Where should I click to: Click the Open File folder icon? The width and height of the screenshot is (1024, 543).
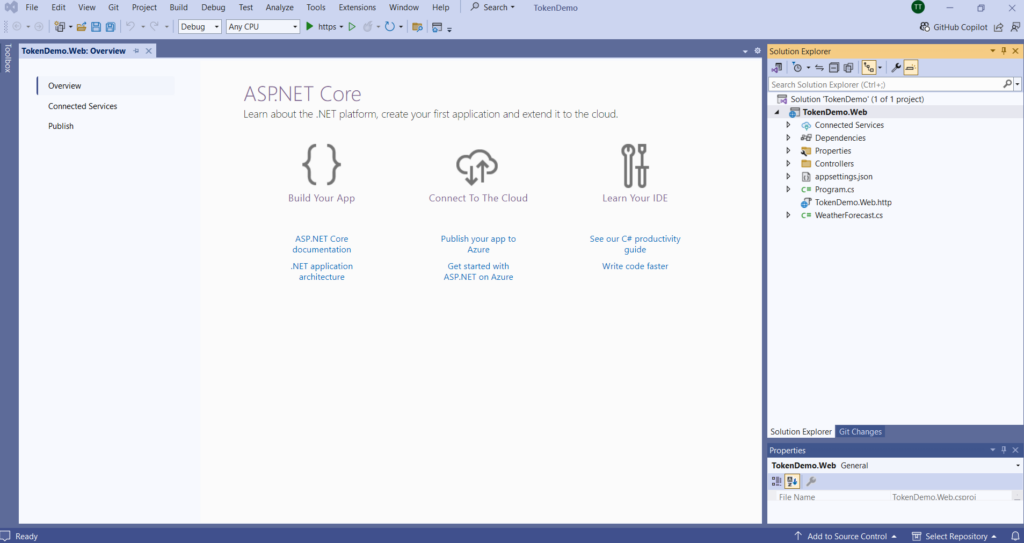[x=82, y=27]
